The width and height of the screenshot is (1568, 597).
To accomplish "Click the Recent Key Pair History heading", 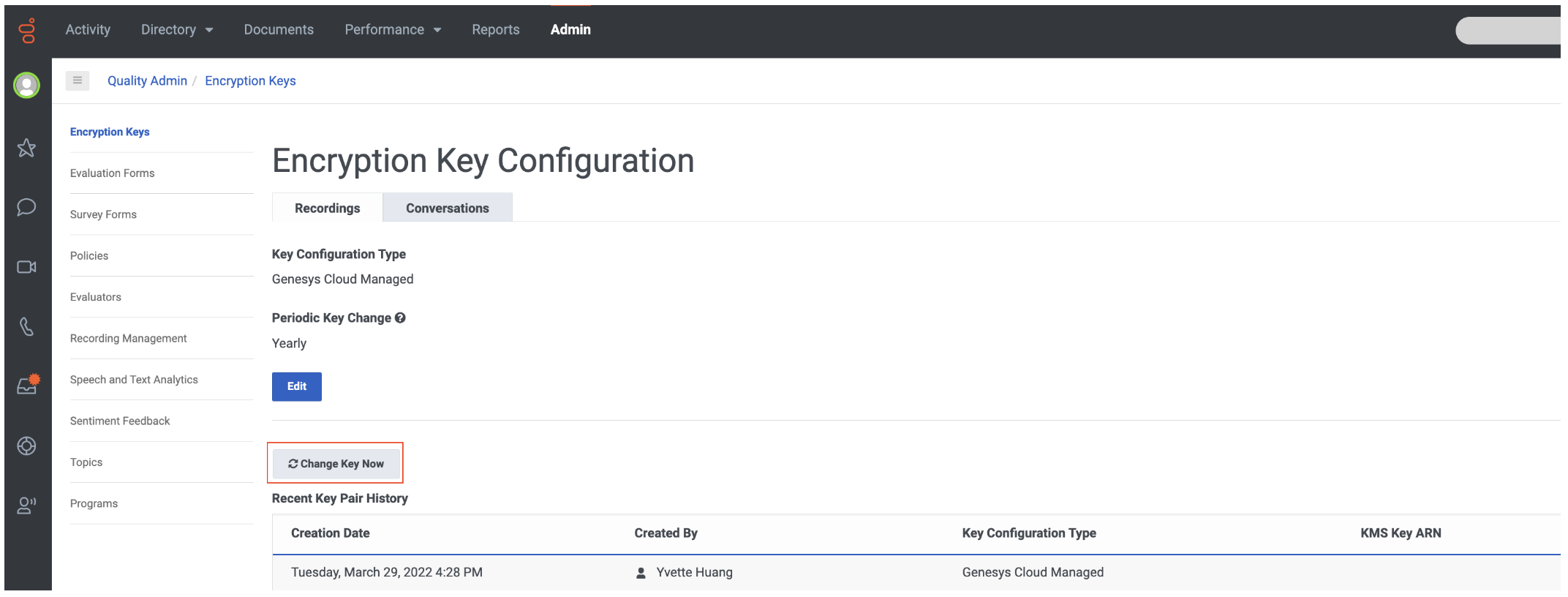I will pyautogui.click(x=340, y=498).
